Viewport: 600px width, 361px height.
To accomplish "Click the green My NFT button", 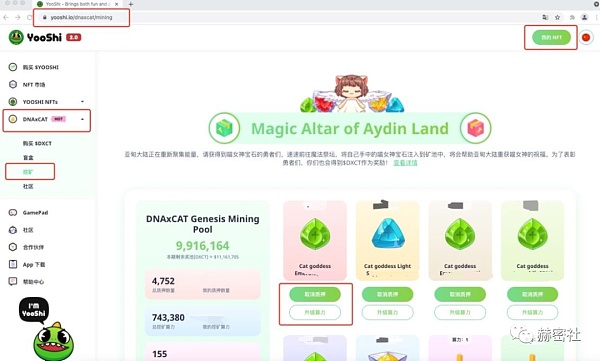I will point(551,38).
